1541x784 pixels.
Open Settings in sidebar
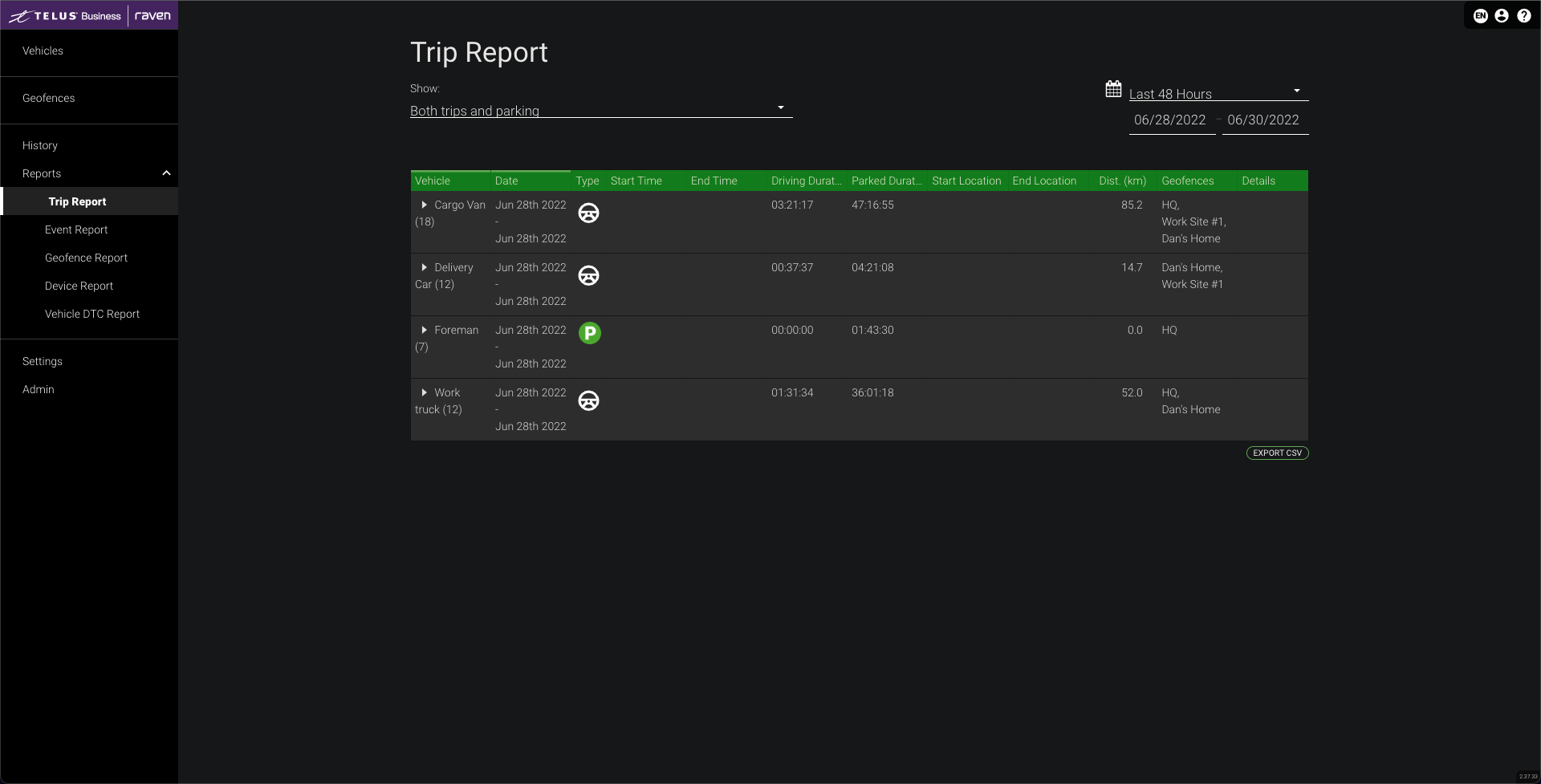coord(43,361)
